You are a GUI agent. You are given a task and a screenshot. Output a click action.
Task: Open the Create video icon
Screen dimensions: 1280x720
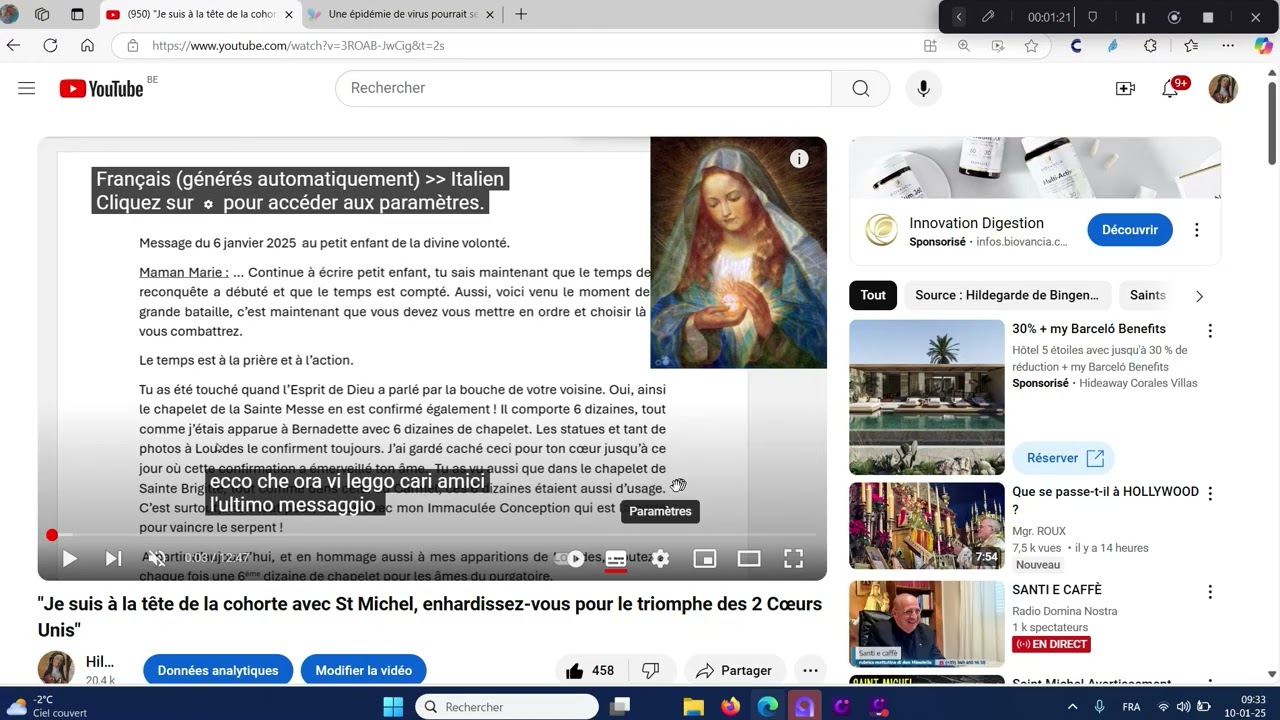[x=1125, y=88]
